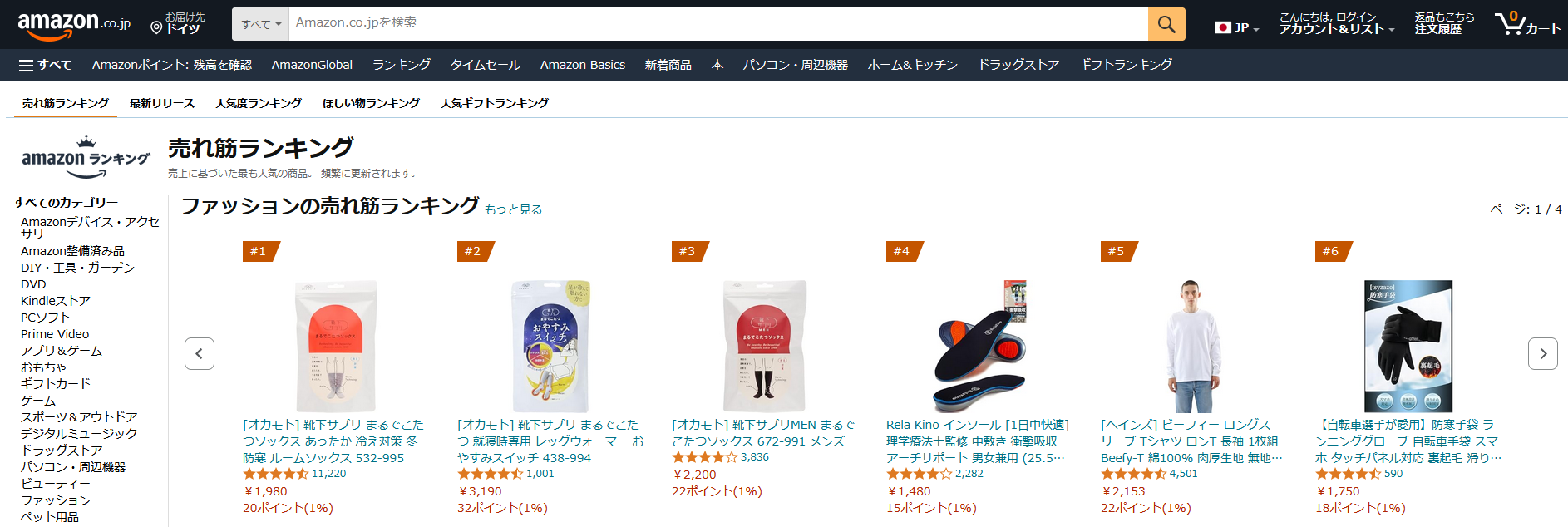Expand the JP language selector

coord(1237,27)
